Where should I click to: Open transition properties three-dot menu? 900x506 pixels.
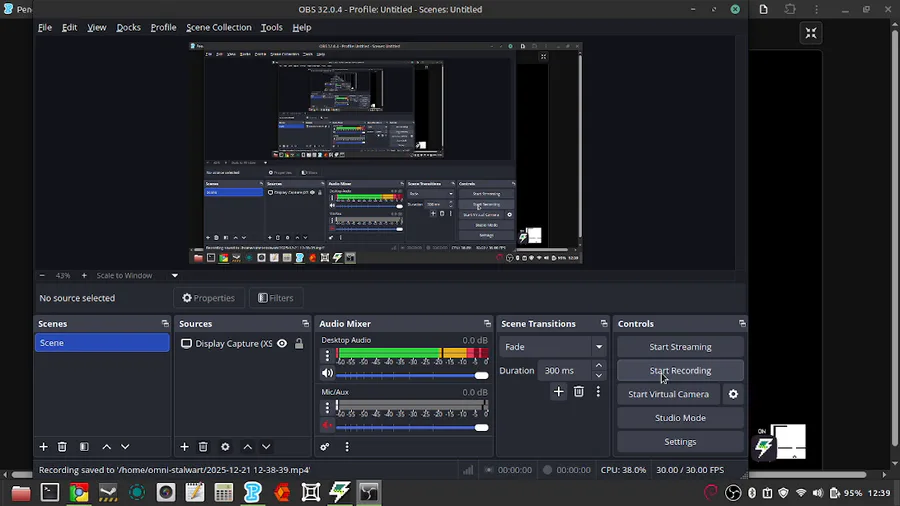point(598,391)
